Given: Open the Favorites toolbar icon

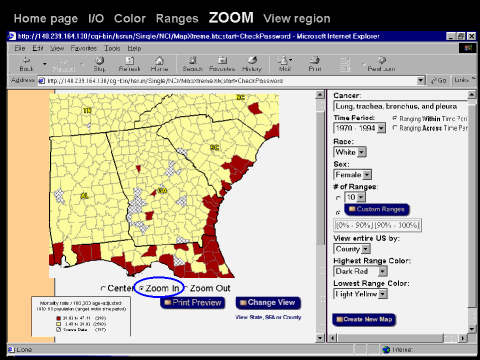Looking at the screenshot, I should coord(222,60).
